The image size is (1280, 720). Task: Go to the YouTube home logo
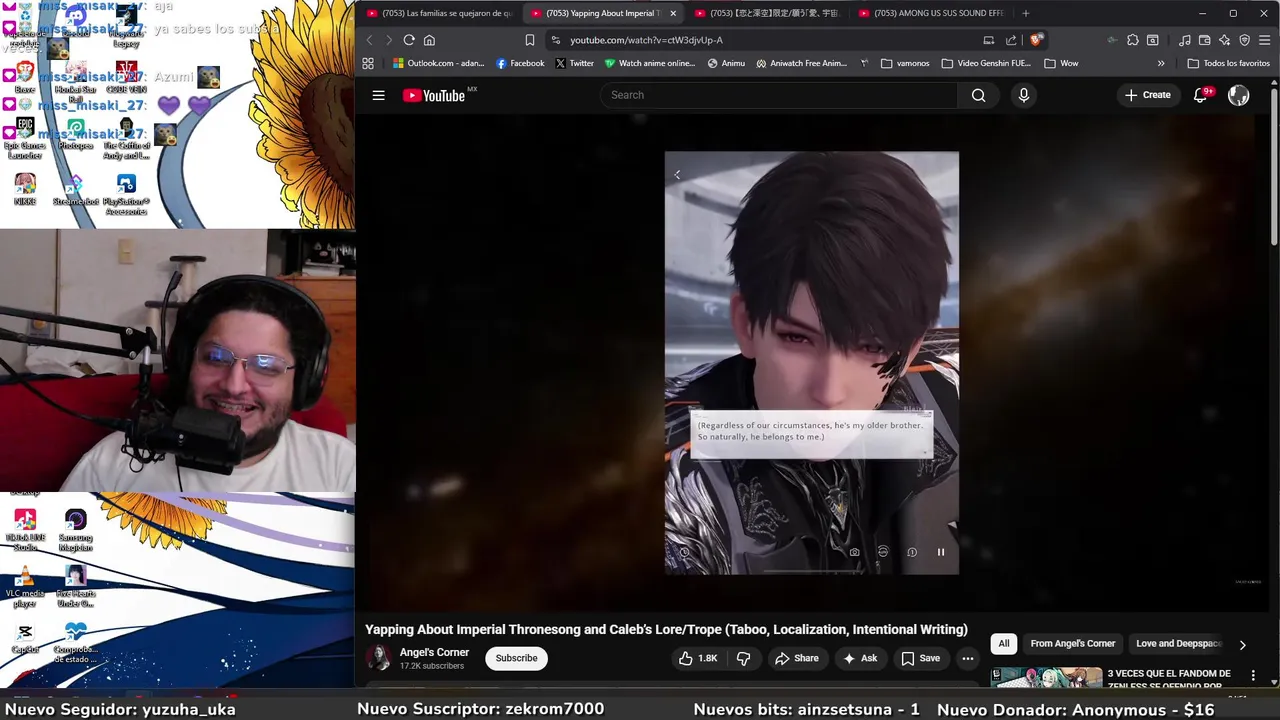tap(434, 95)
